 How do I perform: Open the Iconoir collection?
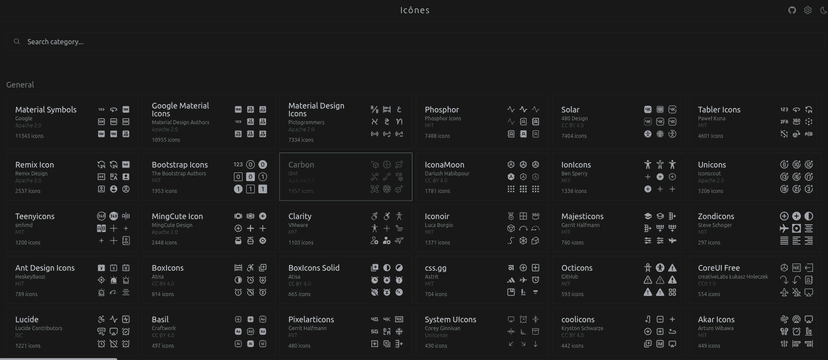tap(482, 229)
